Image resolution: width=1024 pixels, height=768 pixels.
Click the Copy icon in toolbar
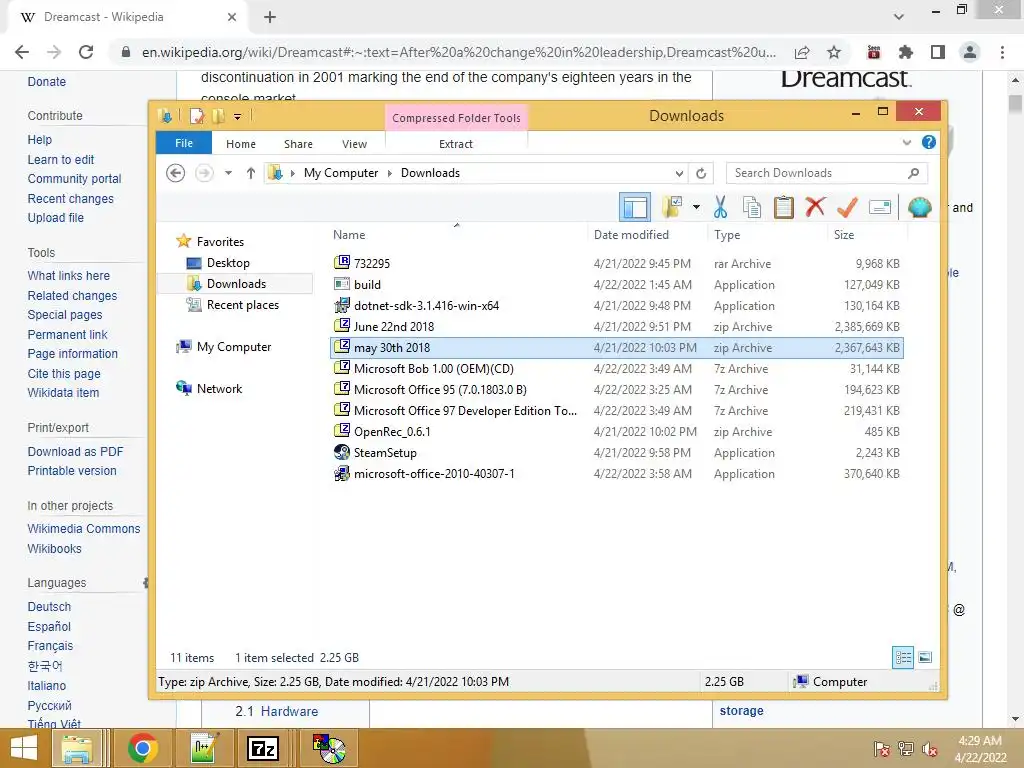tap(752, 208)
